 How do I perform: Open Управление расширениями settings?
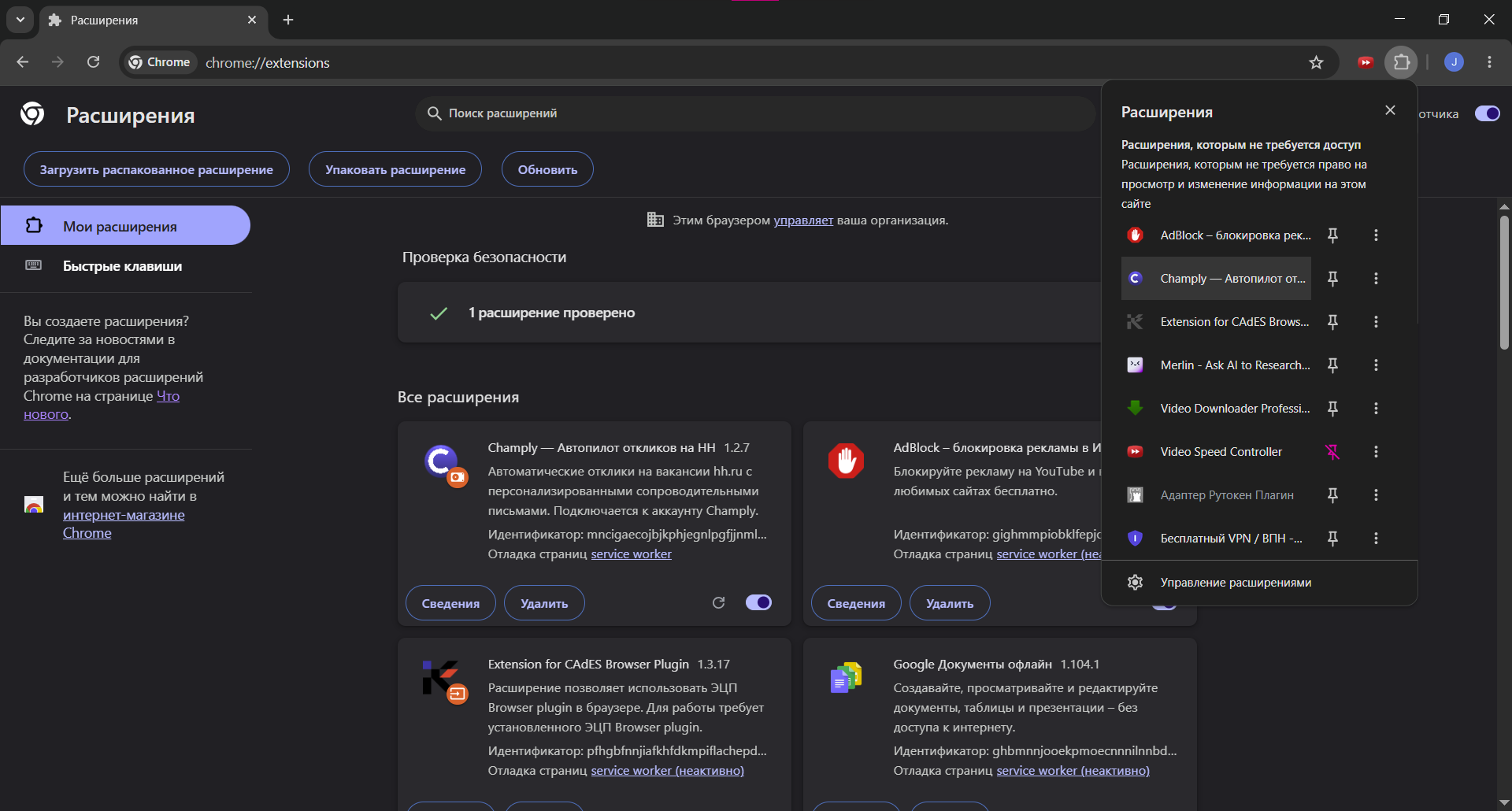coord(1259,583)
